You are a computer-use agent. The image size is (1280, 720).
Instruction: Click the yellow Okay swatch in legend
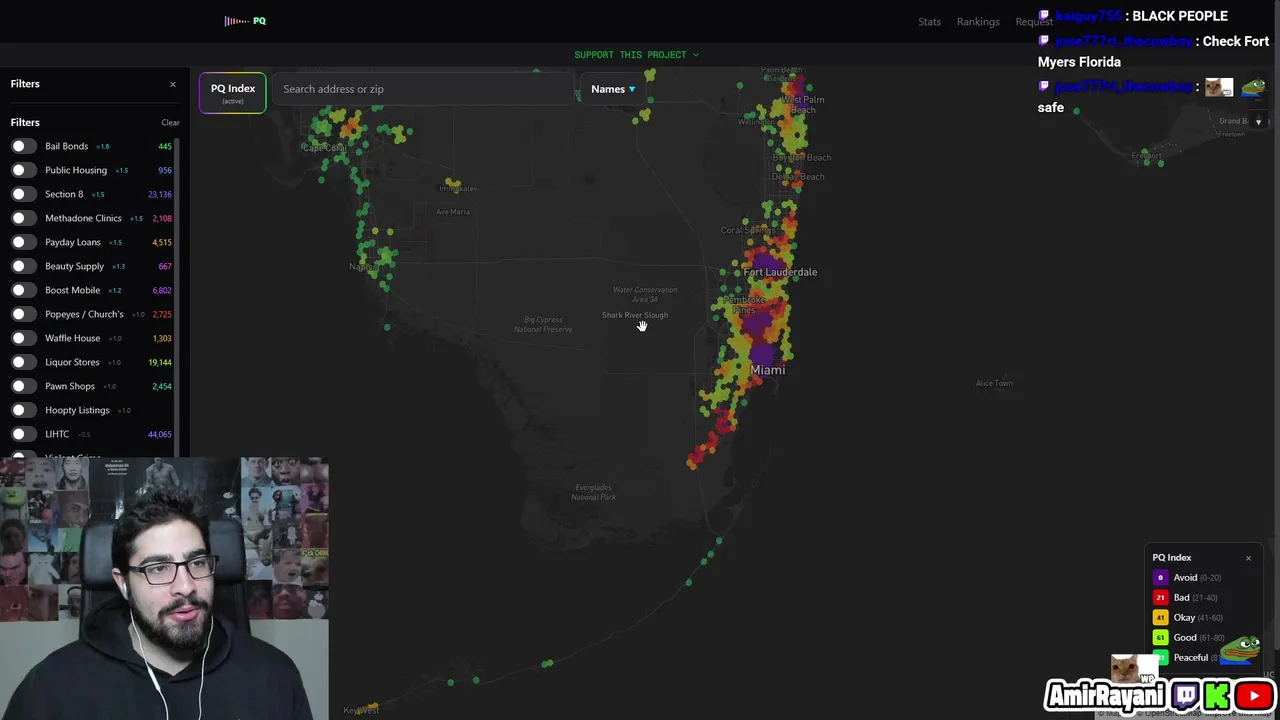click(x=1160, y=618)
